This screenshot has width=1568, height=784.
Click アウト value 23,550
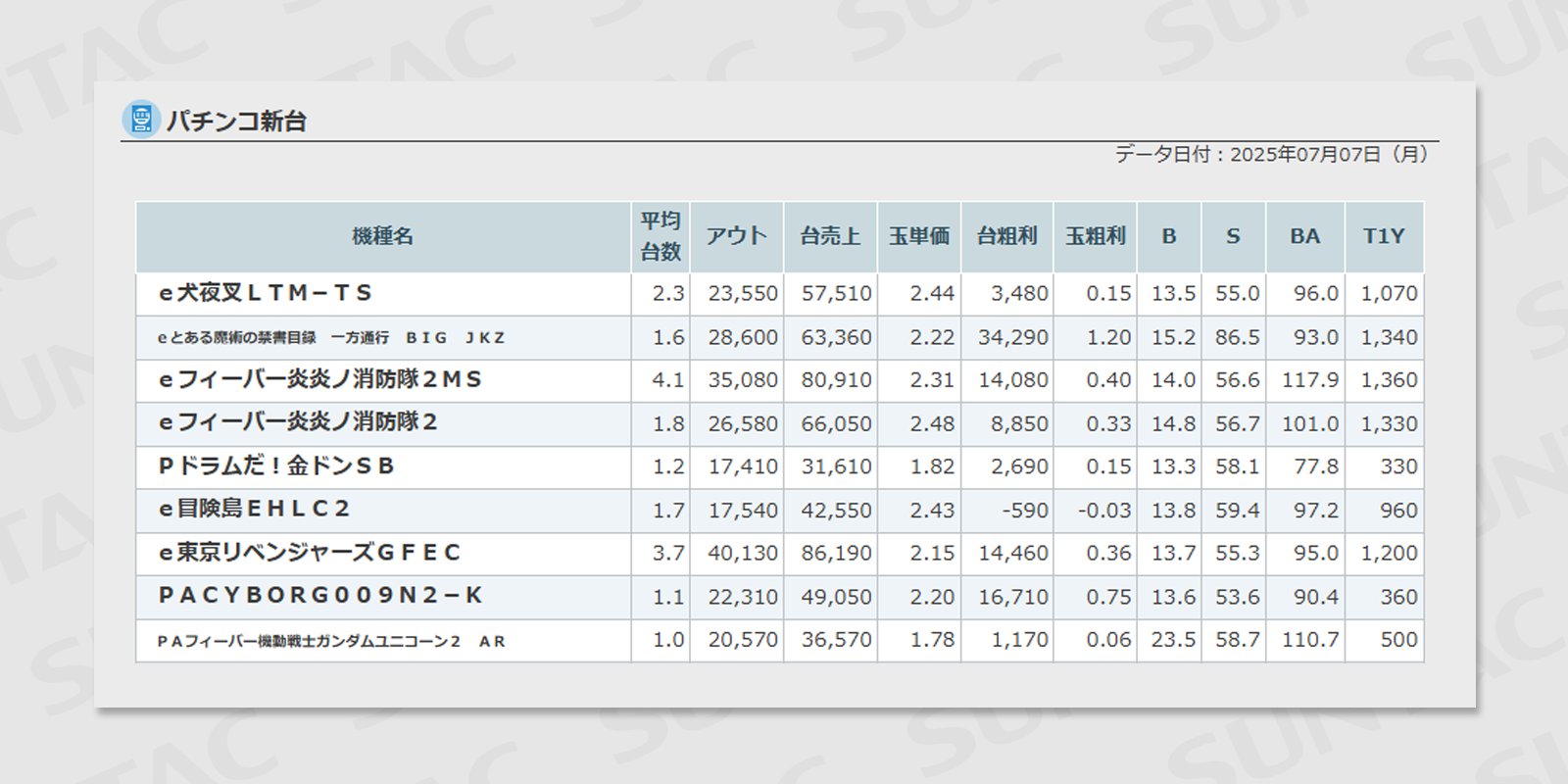coord(743,294)
